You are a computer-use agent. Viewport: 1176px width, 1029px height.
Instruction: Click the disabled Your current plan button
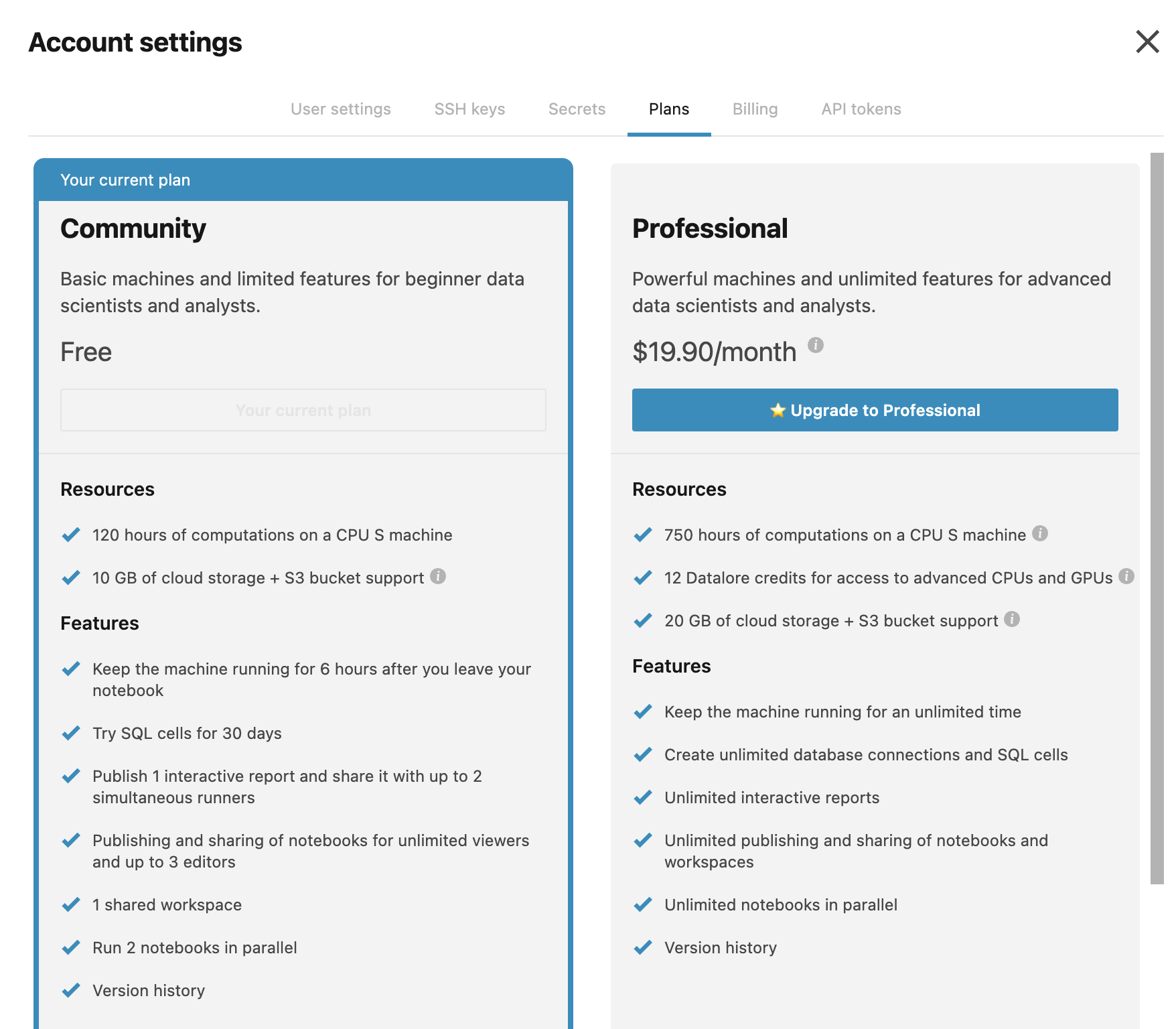click(x=303, y=410)
